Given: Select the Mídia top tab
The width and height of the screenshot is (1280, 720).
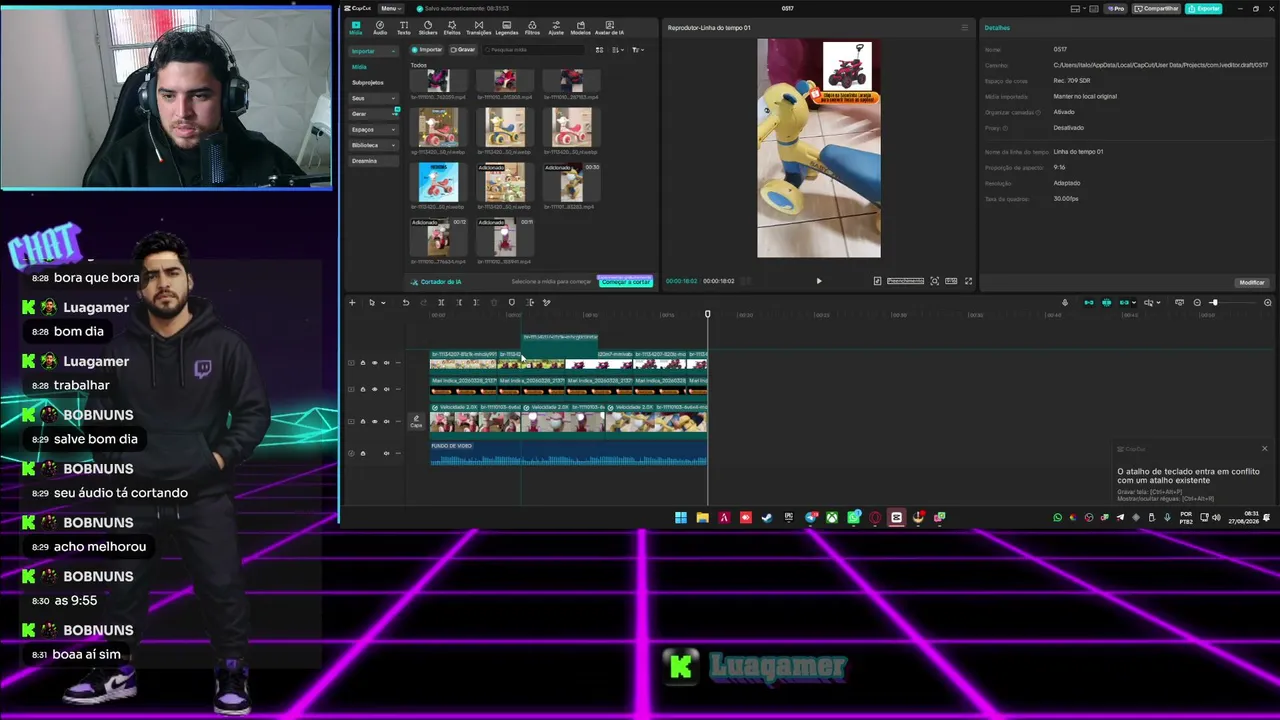Looking at the screenshot, I should pyautogui.click(x=356, y=28).
